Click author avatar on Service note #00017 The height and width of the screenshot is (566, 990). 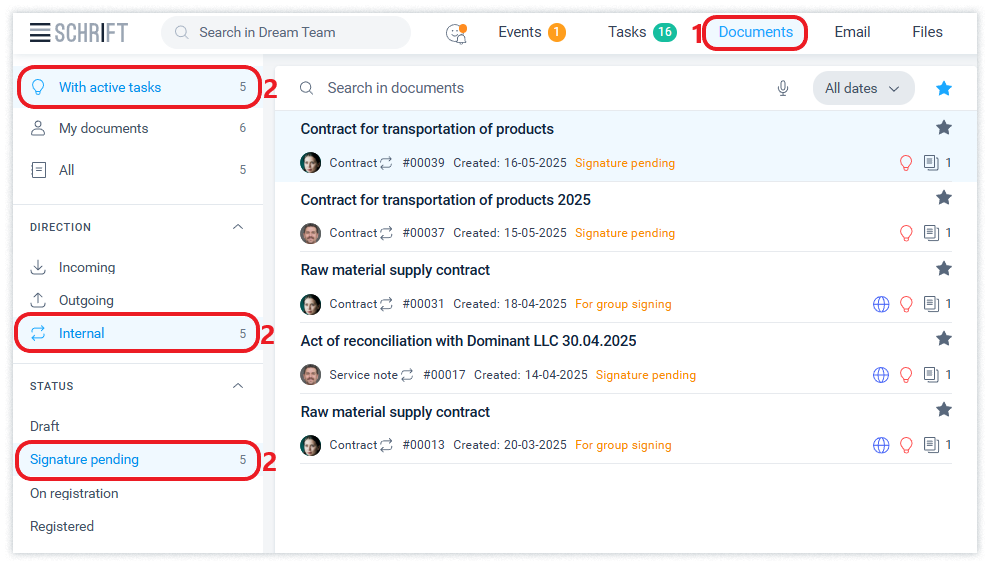click(x=311, y=375)
